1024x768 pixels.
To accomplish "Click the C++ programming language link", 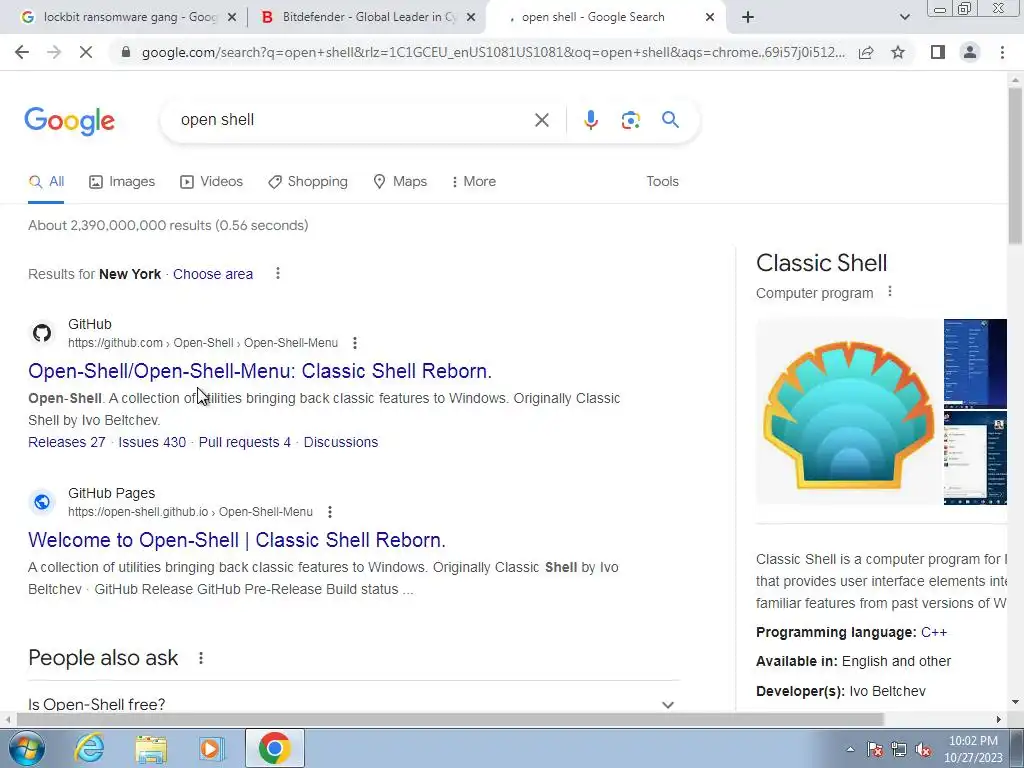I will [934, 633].
